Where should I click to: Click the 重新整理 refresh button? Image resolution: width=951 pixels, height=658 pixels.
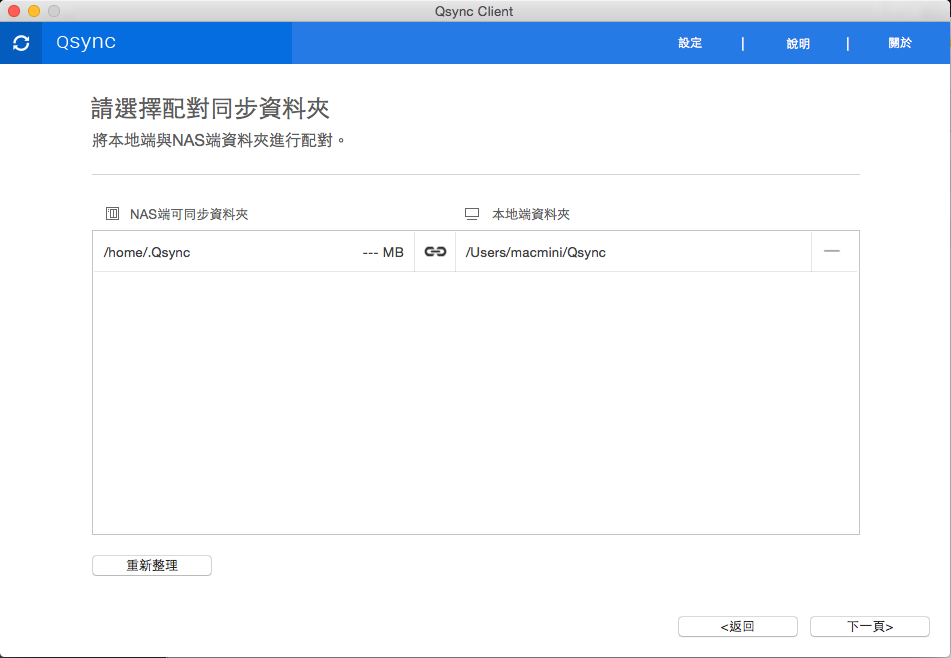(x=152, y=565)
